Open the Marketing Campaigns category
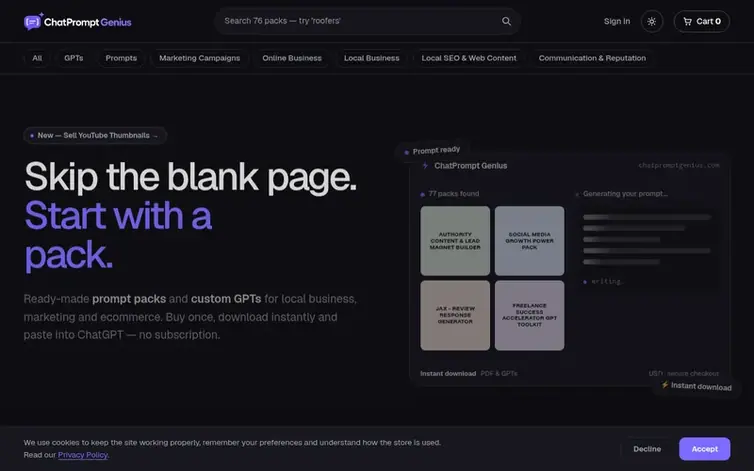 [200, 58]
